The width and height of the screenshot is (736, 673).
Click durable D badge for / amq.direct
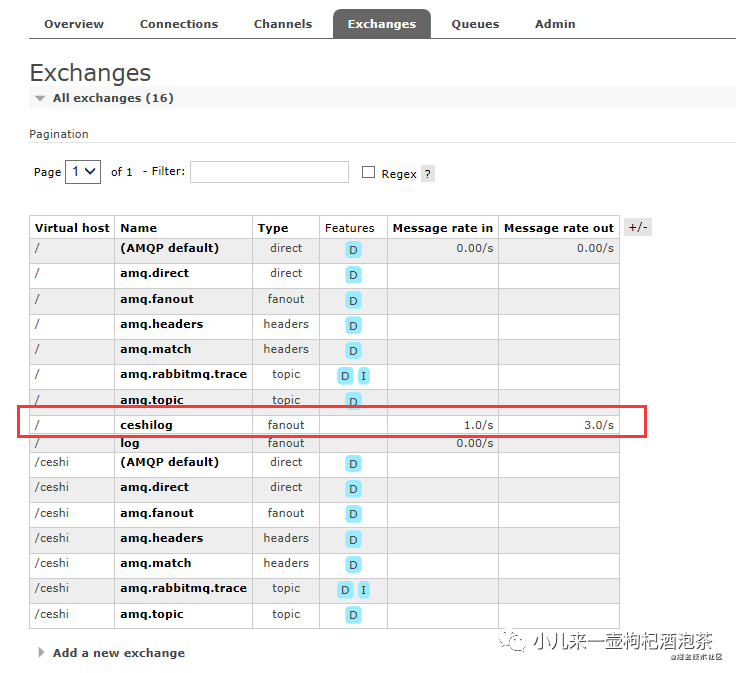point(353,275)
